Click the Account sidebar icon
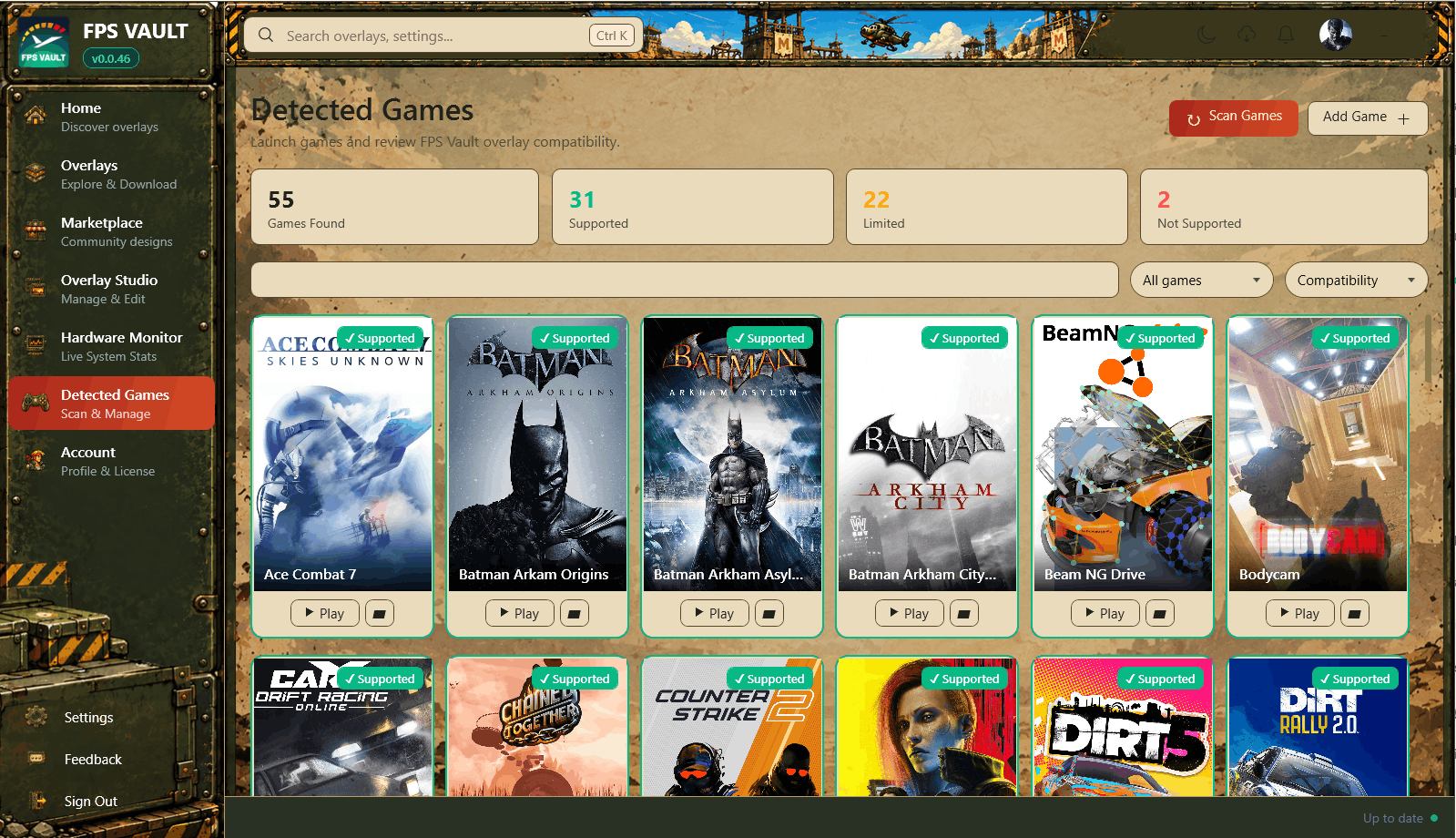Screen dimensions: 1456x838 pyautogui.click(x=36, y=461)
